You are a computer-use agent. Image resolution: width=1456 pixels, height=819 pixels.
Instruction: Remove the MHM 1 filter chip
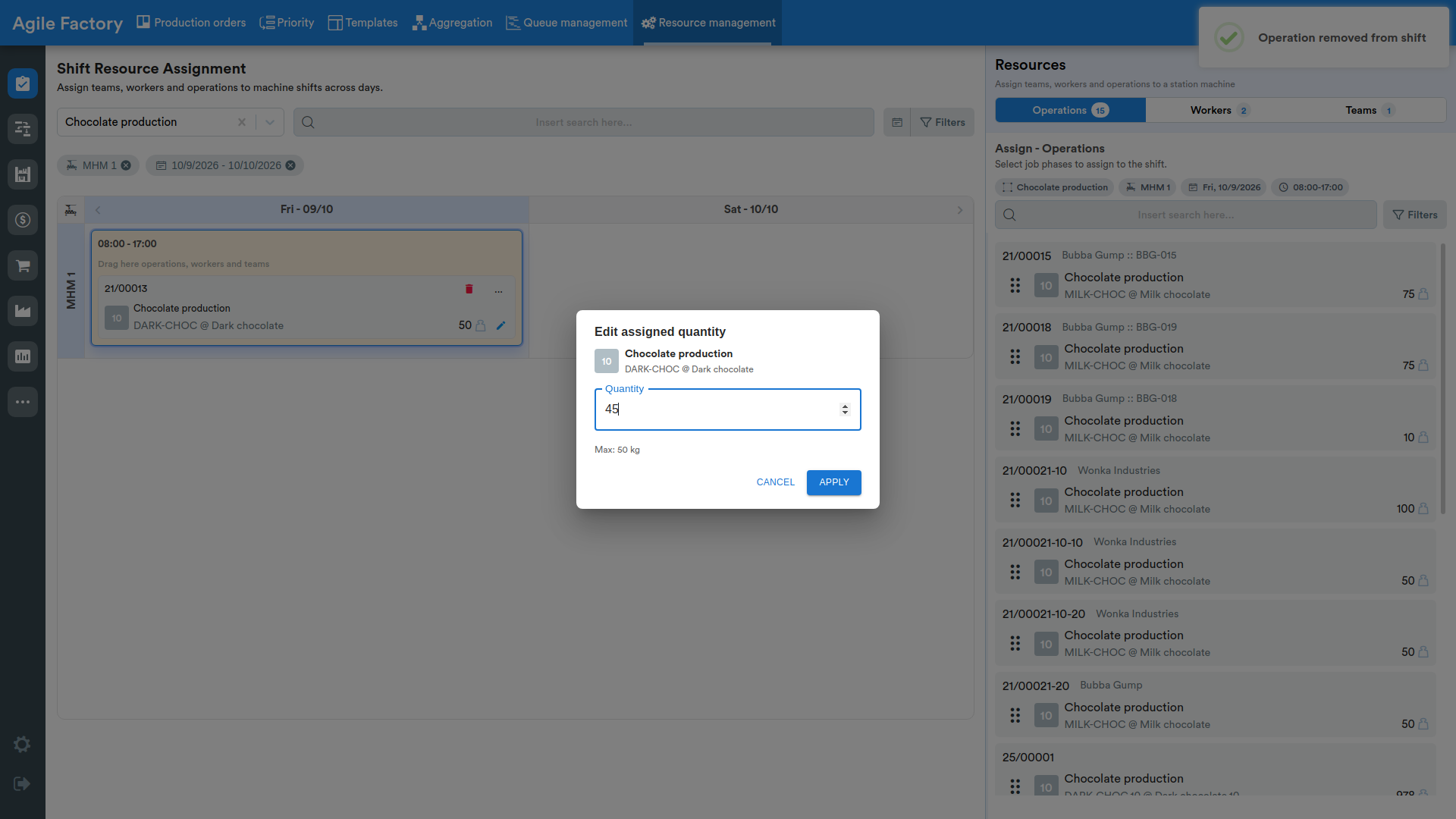[126, 165]
